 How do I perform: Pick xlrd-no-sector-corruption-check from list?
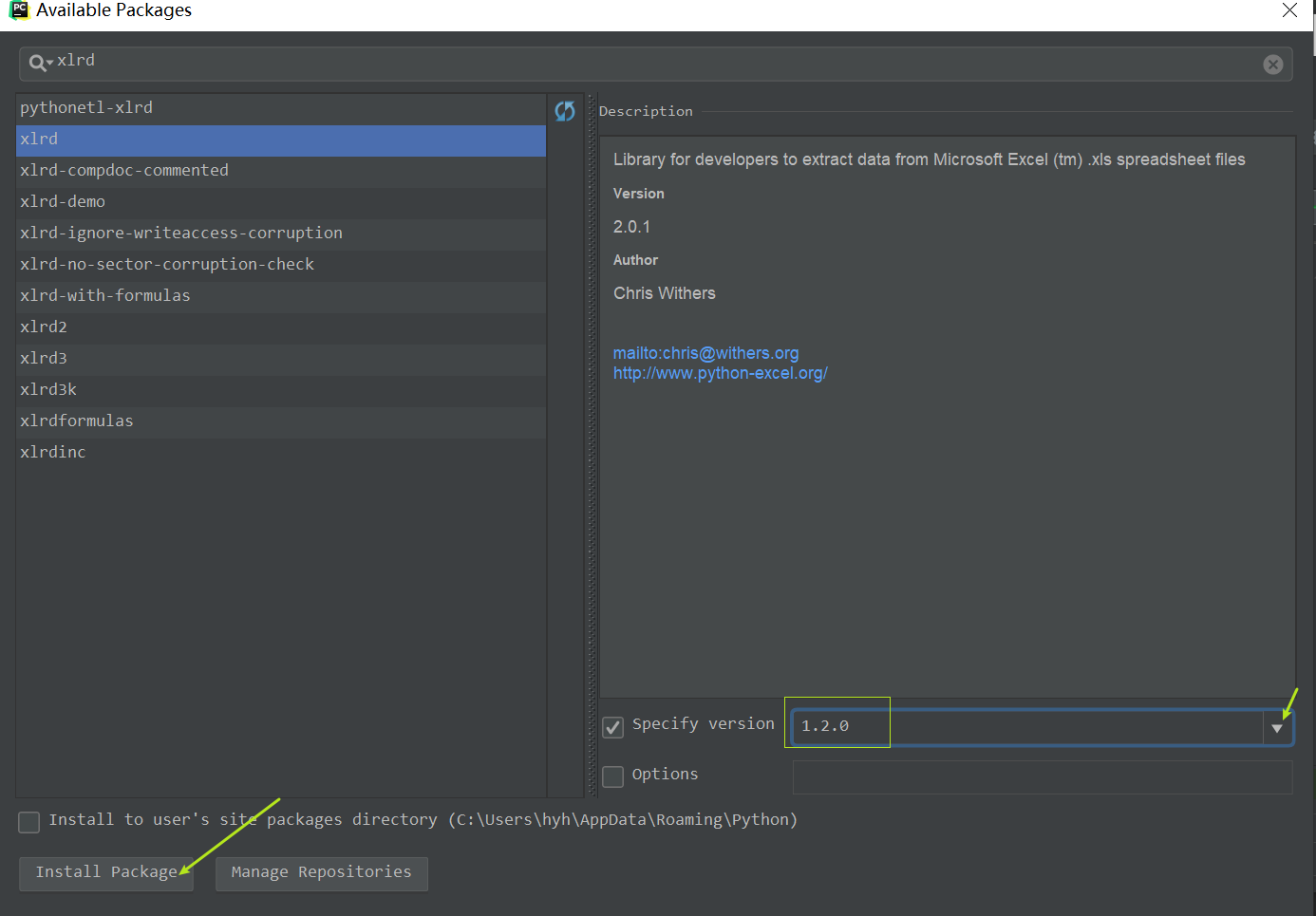pos(281,265)
